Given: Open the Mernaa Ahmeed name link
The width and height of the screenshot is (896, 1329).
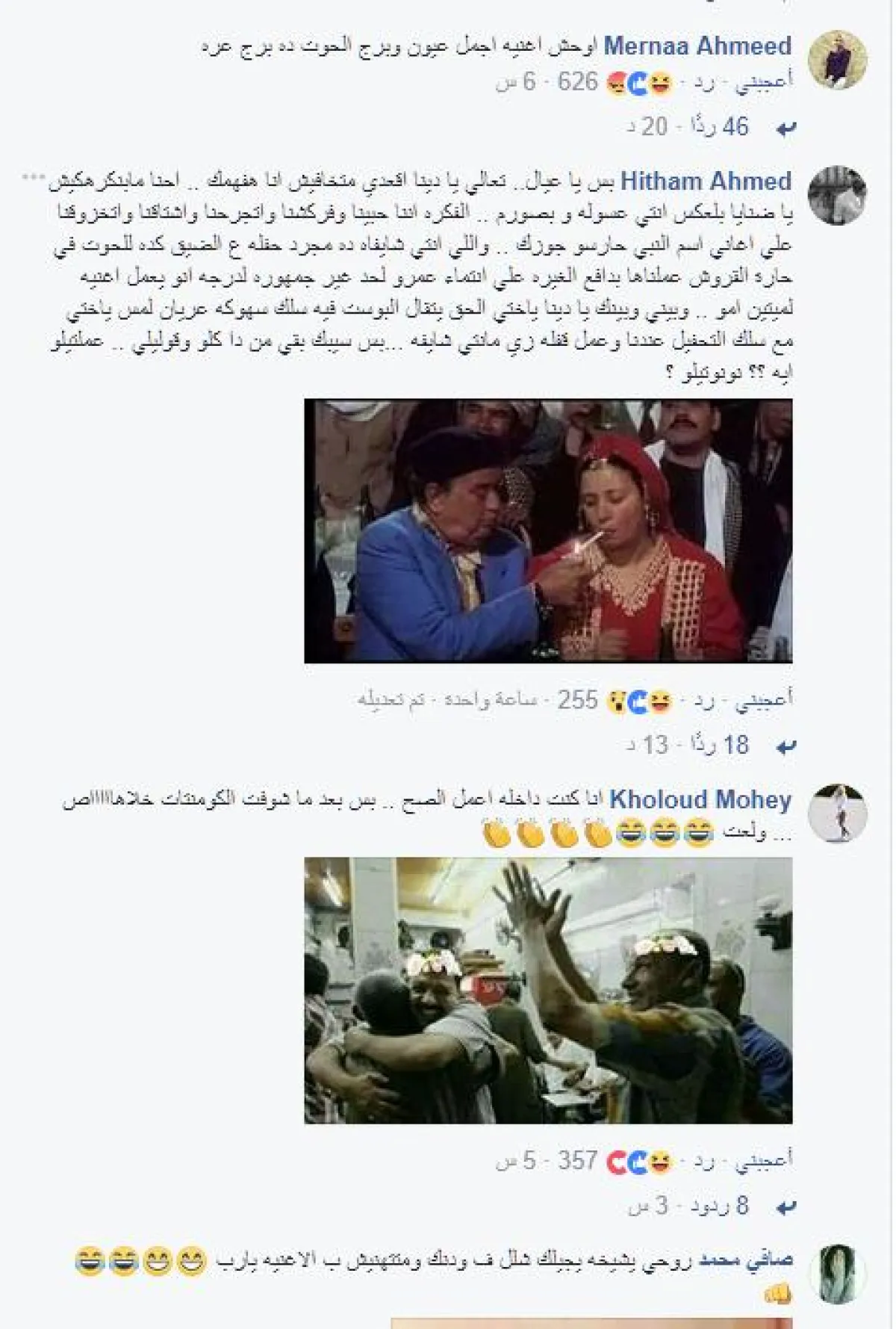Looking at the screenshot, I should coord(697,46).
